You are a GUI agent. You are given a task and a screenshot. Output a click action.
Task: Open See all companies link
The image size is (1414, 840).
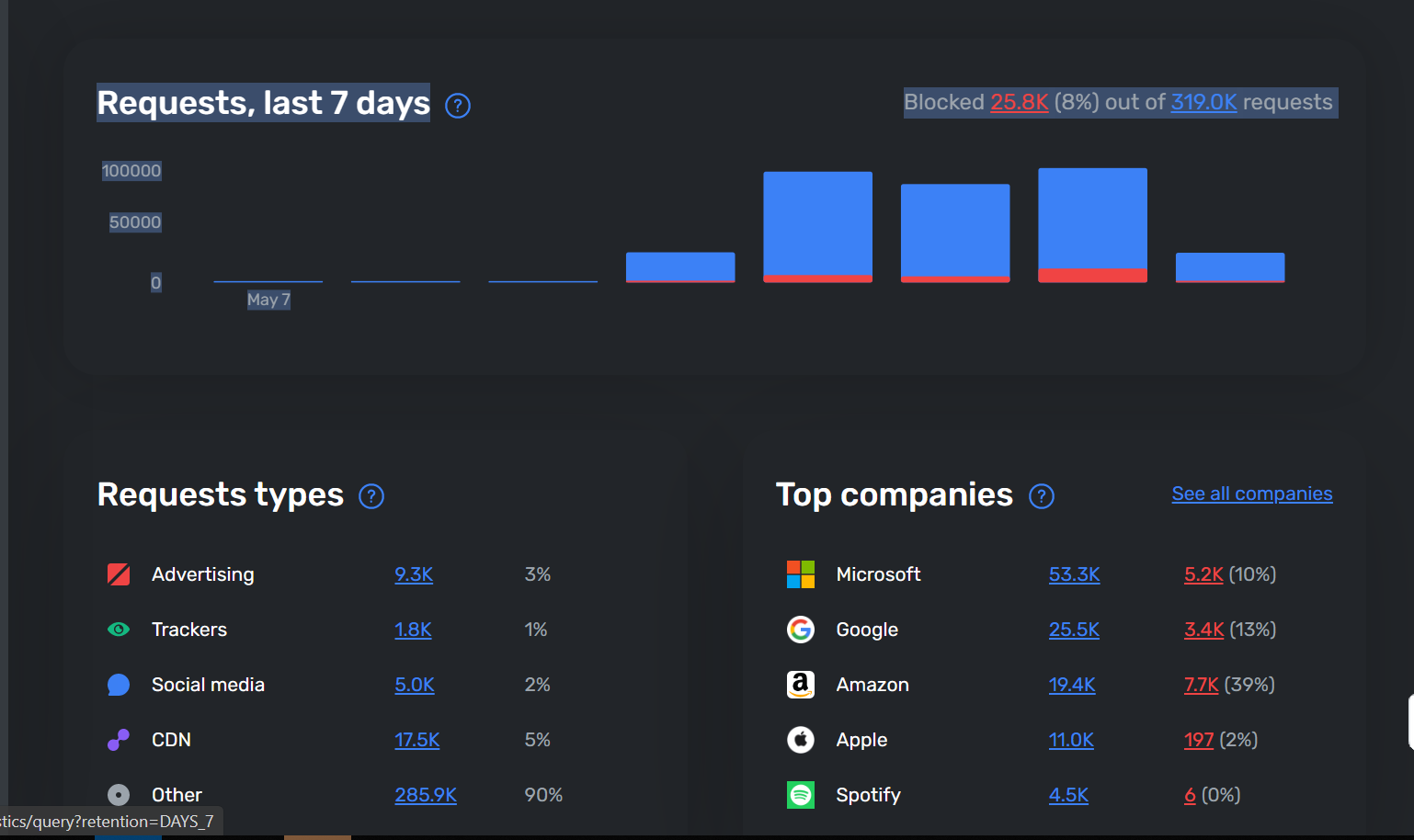coord(1252,494)
